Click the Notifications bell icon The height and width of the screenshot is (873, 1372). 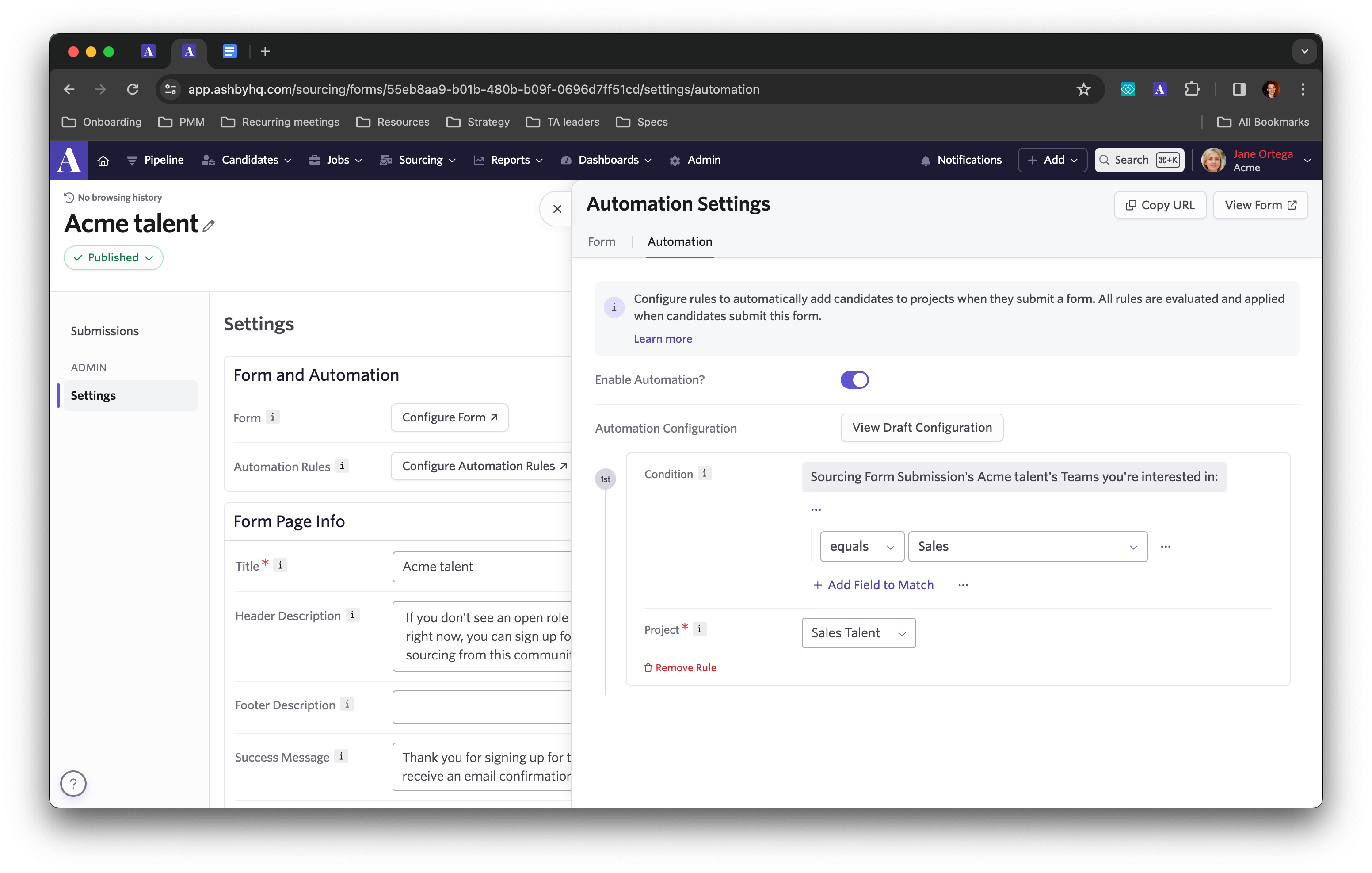[925, 161]
